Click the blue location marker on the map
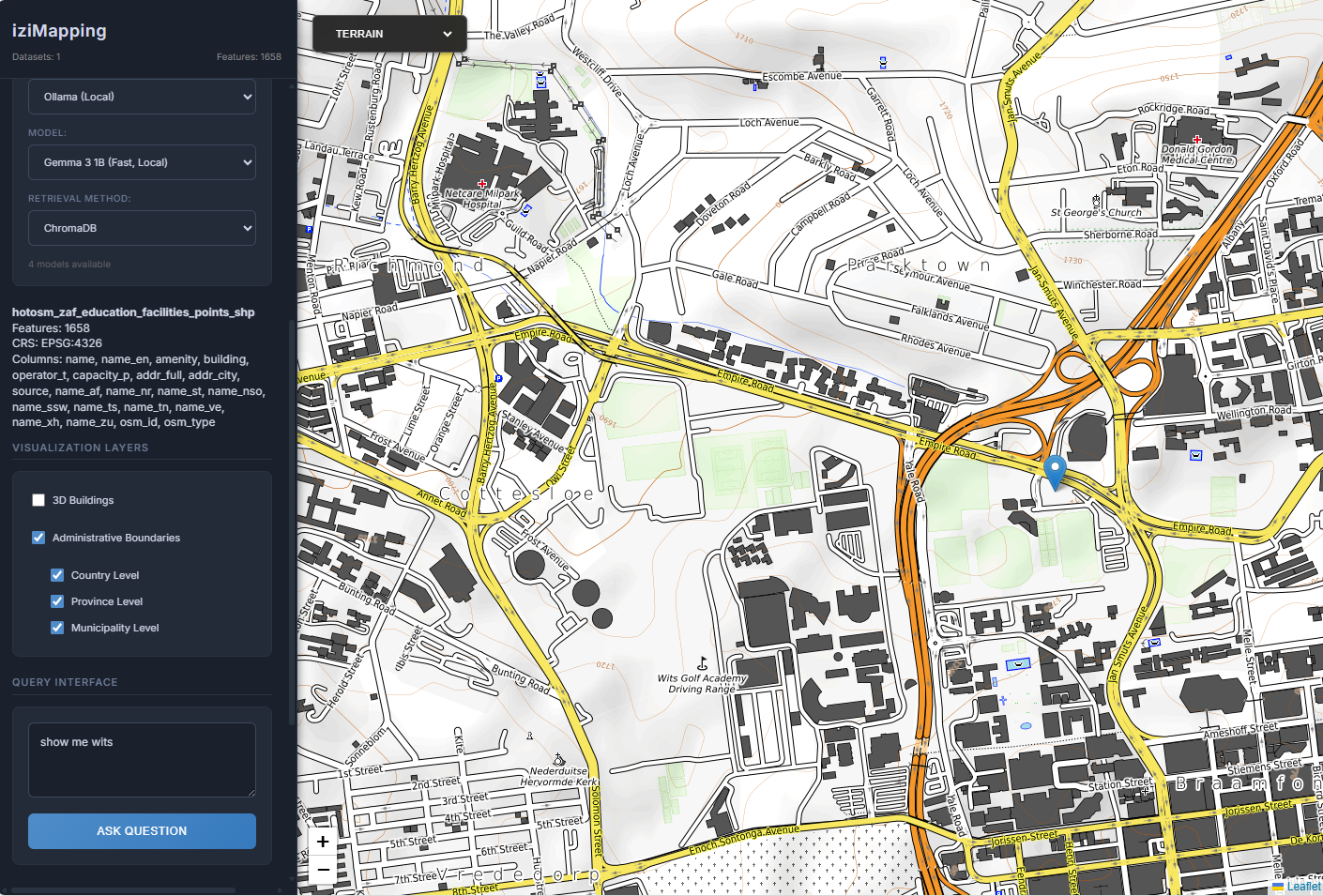Screen dimensions: 1323x896 coord(1055,471)
